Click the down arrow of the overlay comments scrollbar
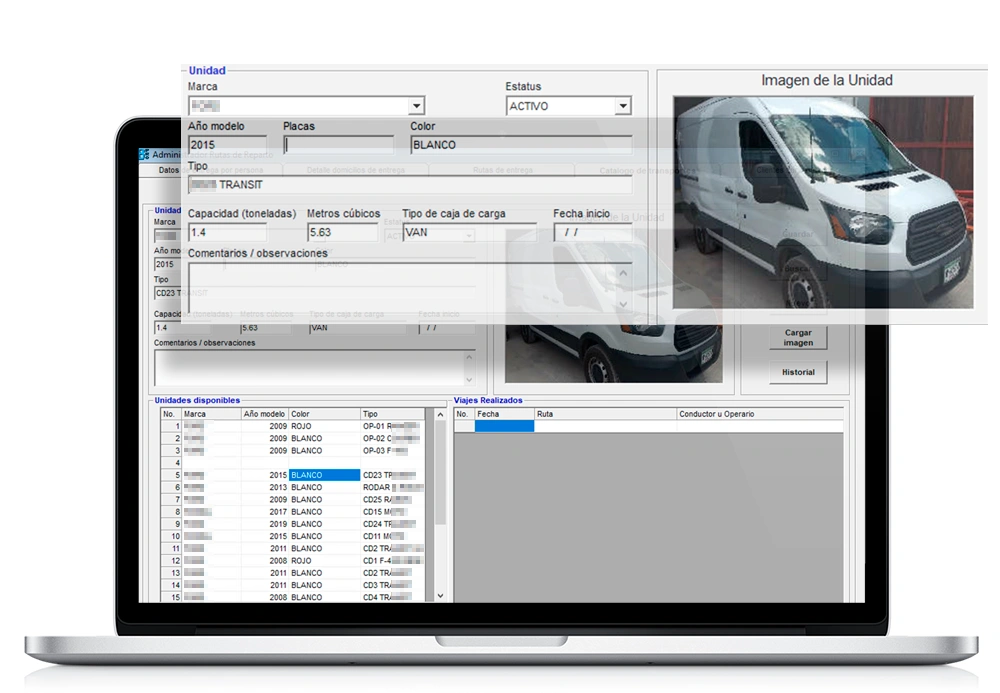1000x693 pixels. tap(623, 305)
